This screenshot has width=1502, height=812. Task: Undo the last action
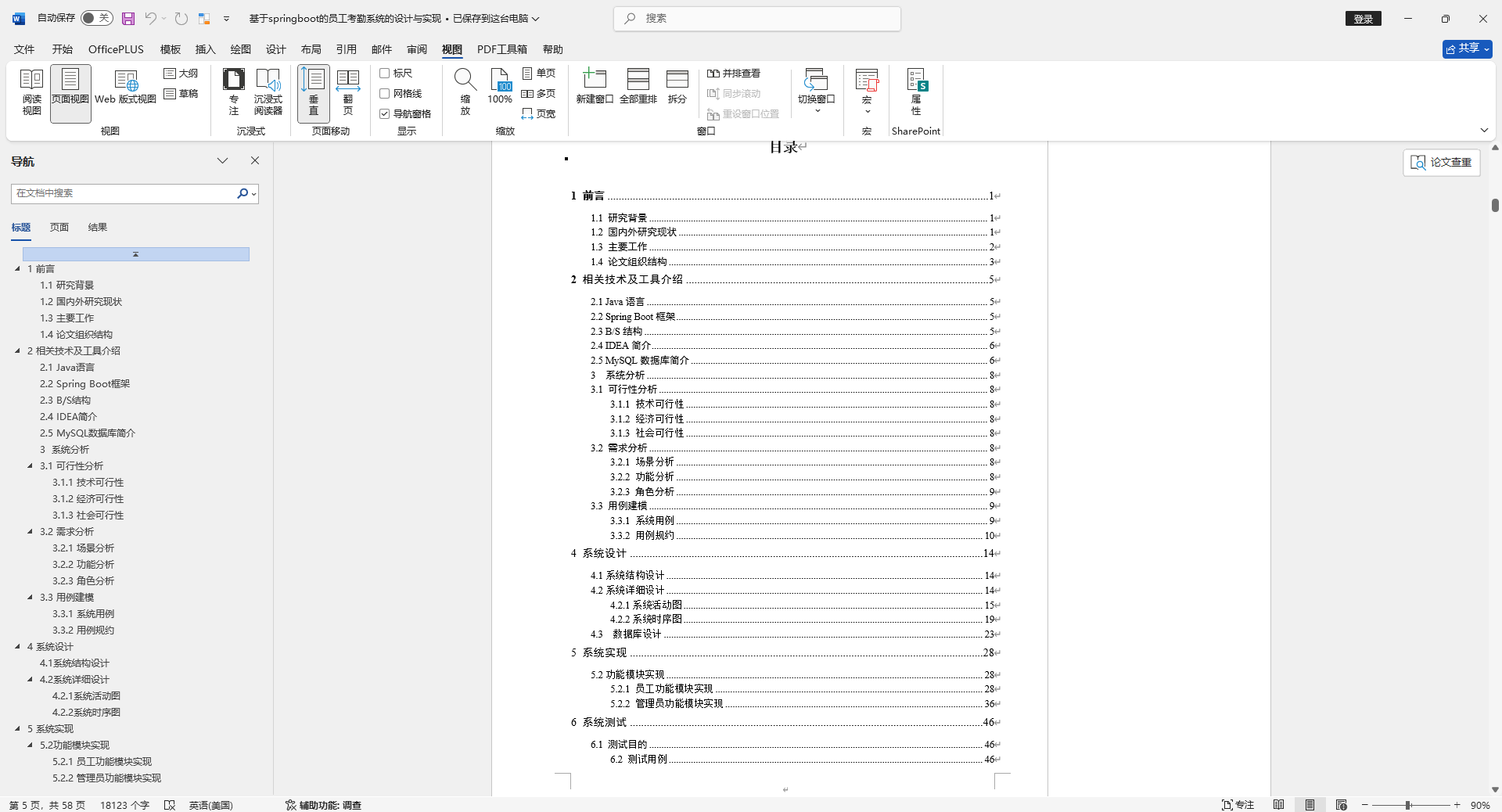151,18
